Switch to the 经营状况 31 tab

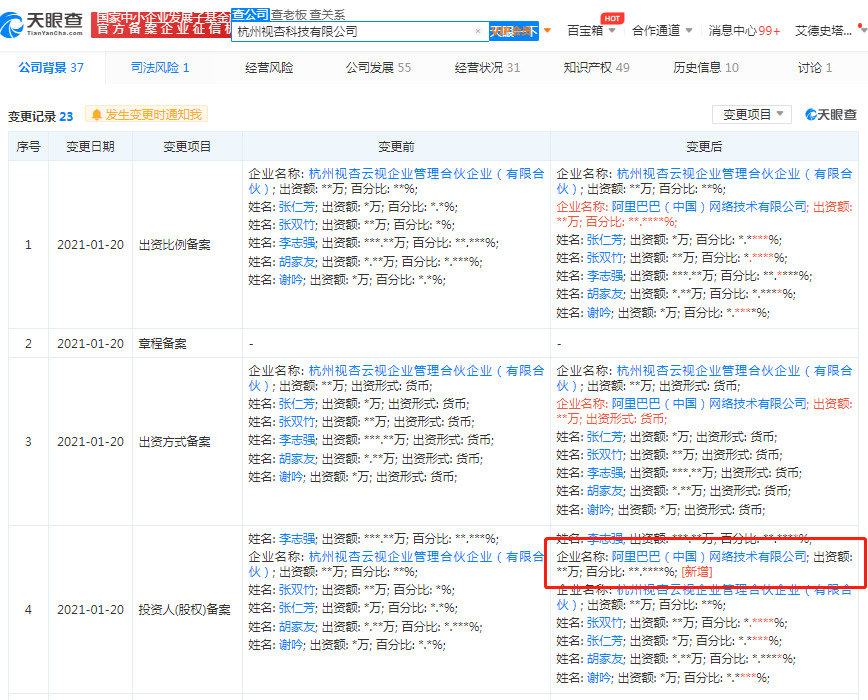click(487, 68)
